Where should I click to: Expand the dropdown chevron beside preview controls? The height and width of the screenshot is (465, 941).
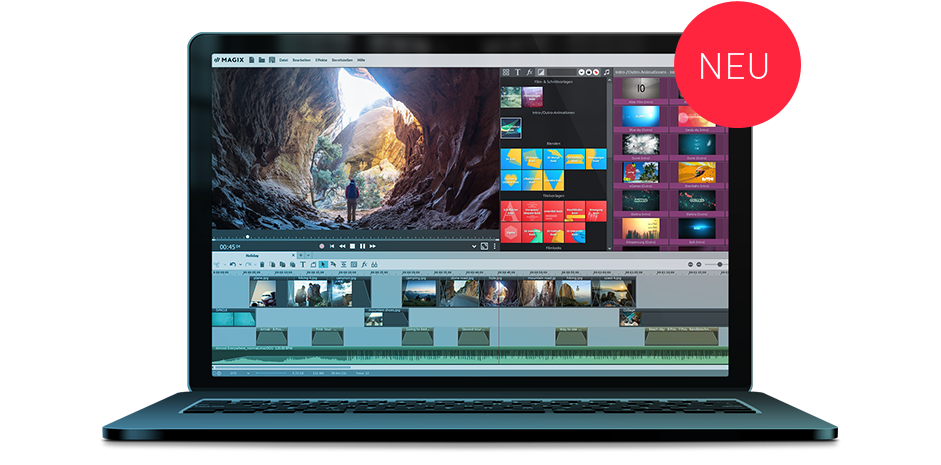(474, 246)
